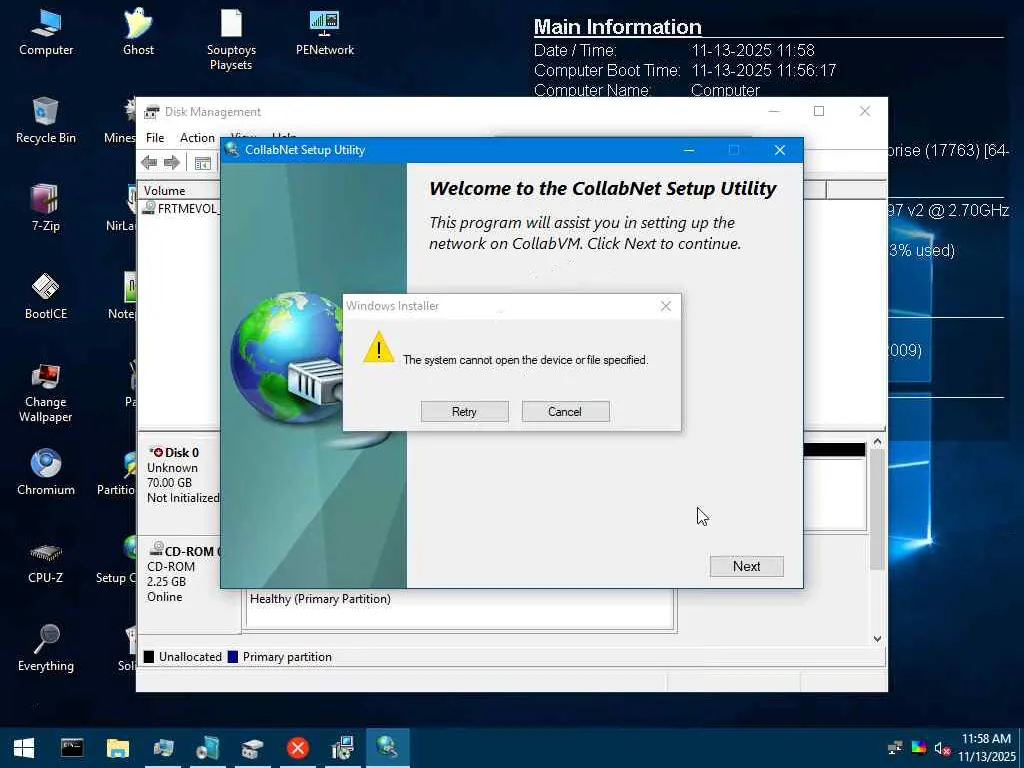Open the Everything search desktop icon

coord(46,648)
